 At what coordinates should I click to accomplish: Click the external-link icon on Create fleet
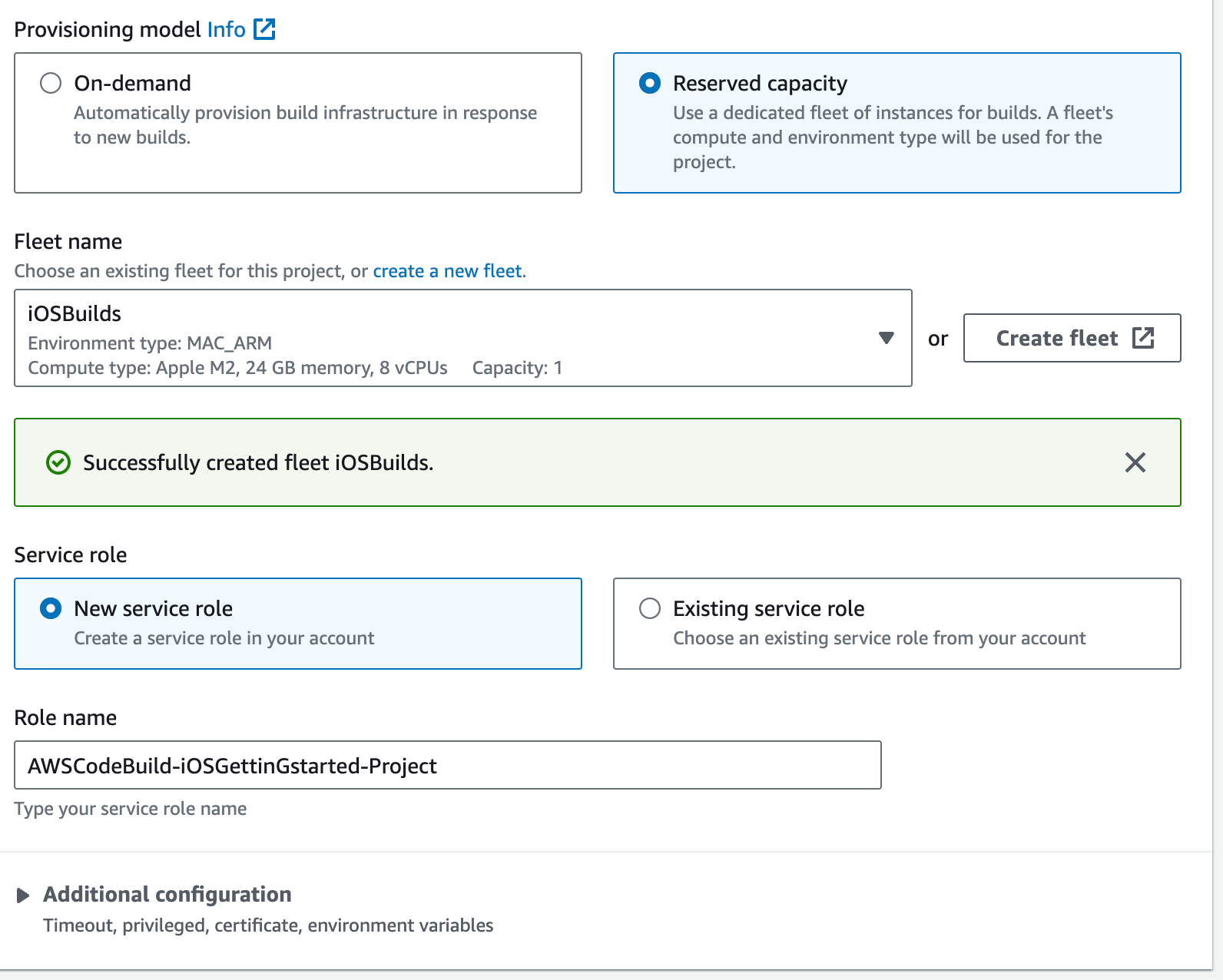(1143, 338)
